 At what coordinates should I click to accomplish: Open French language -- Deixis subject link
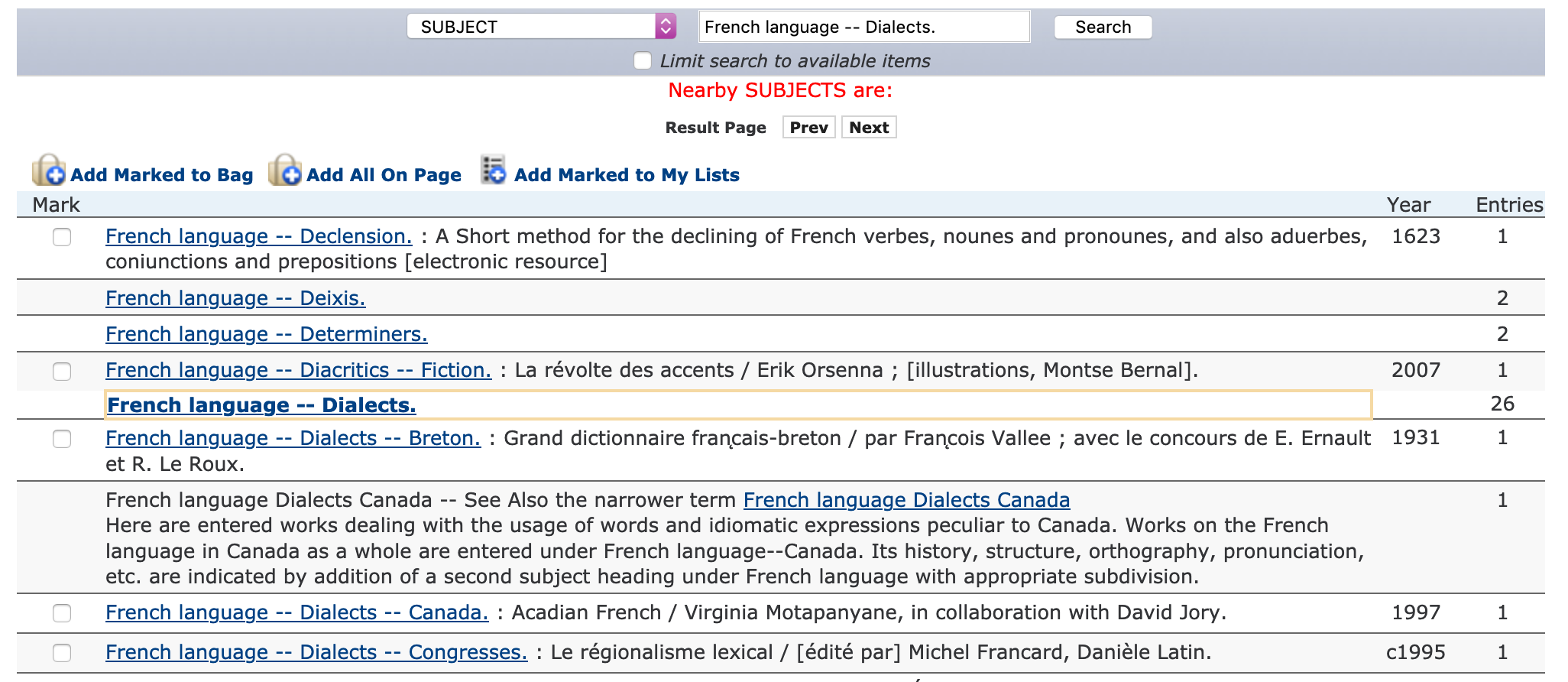click(x=235, y=298)
